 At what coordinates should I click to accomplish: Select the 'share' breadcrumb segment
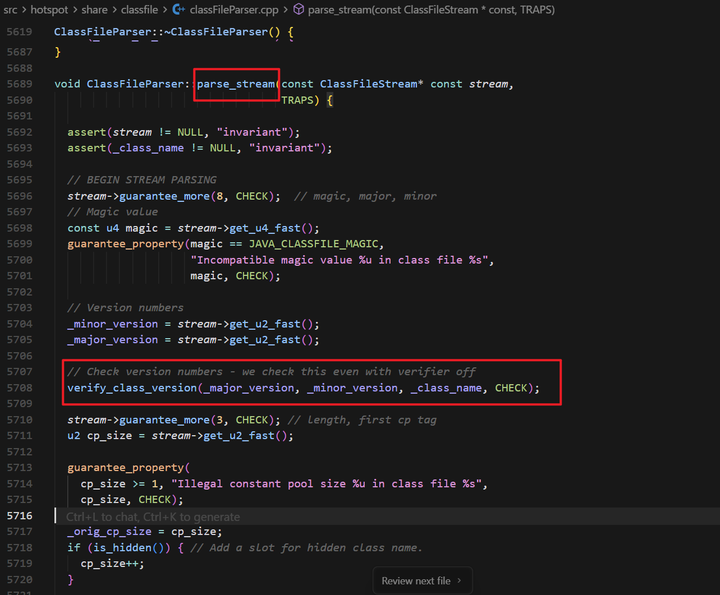[x=94, y=10]
